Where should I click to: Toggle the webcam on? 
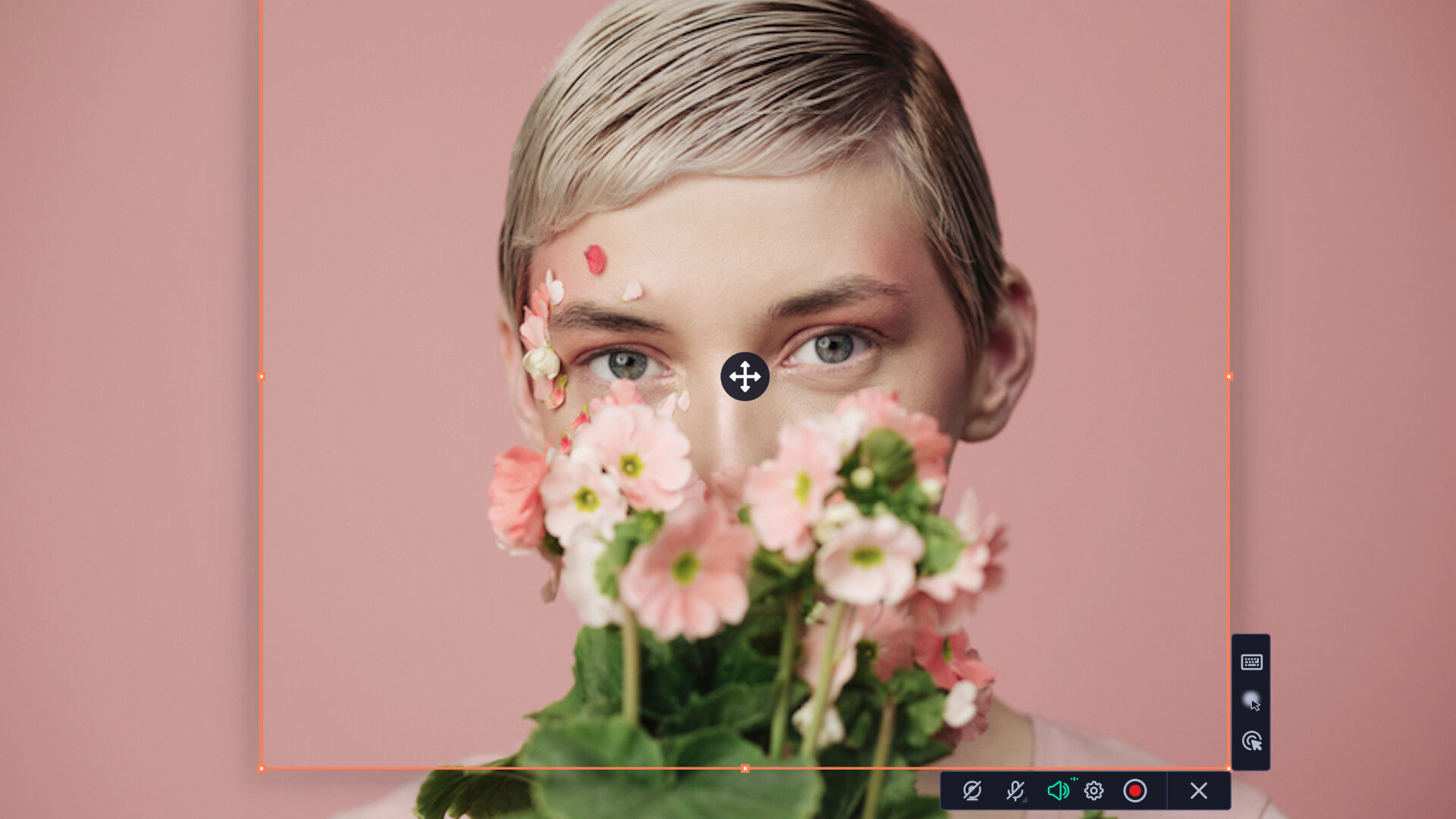point(973,792)
